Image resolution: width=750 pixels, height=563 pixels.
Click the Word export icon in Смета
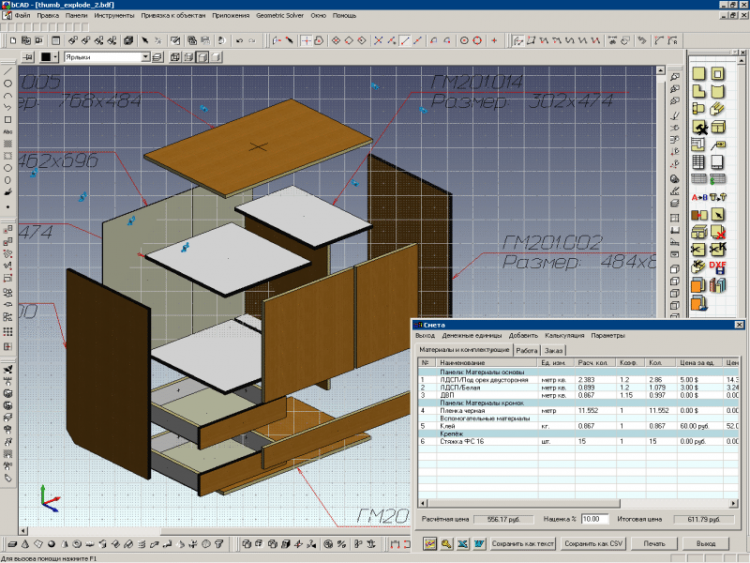479,543
